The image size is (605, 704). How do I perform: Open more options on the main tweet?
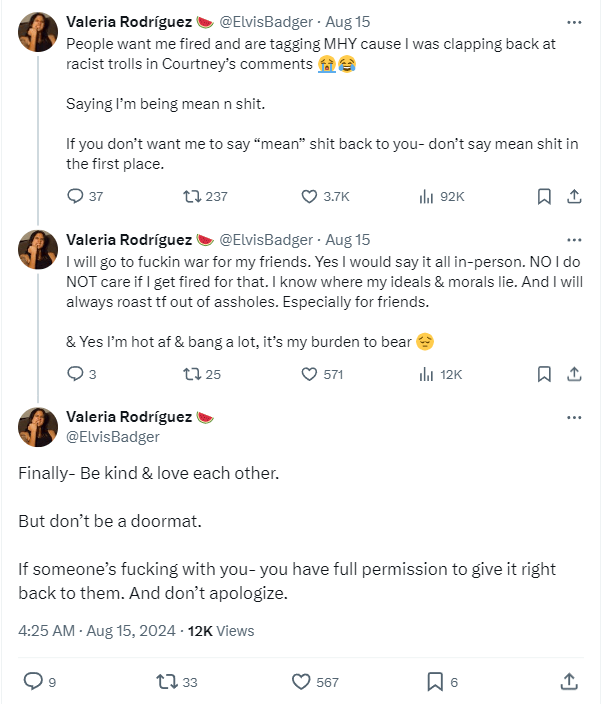tap(574, 417)
